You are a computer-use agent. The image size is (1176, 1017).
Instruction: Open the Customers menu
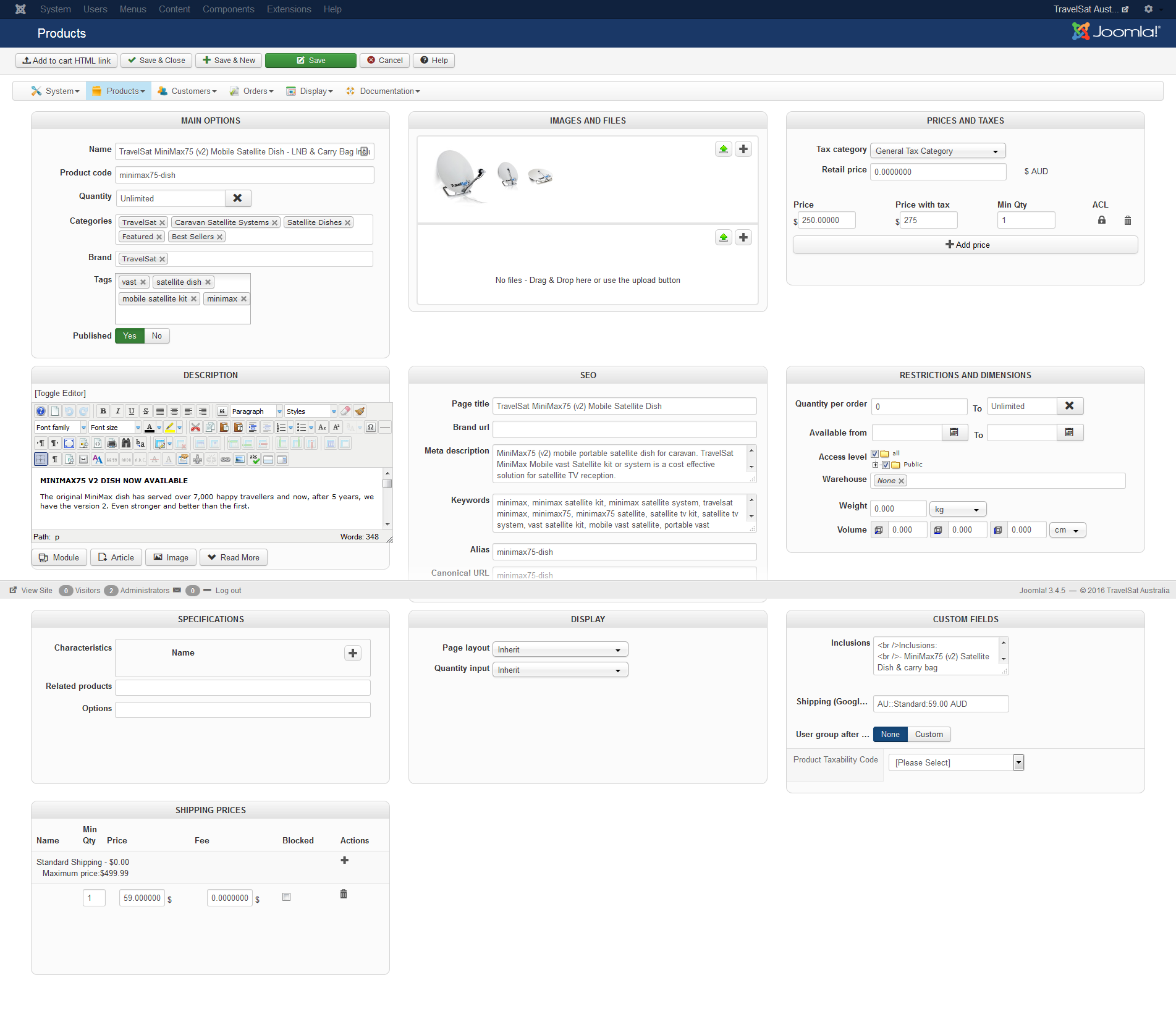(x=187, y=91)
